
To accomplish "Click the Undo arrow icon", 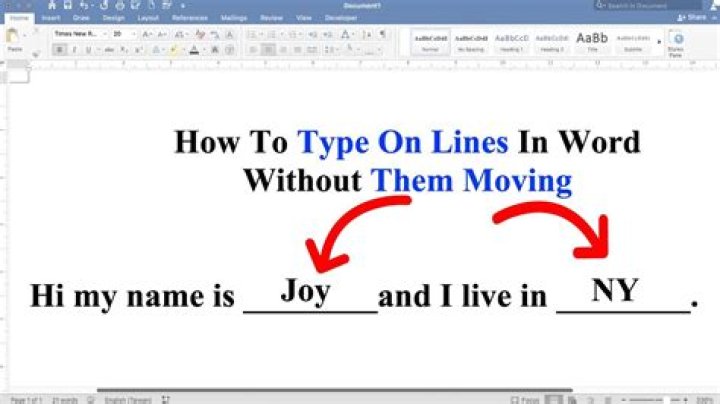I will [84, 6].
